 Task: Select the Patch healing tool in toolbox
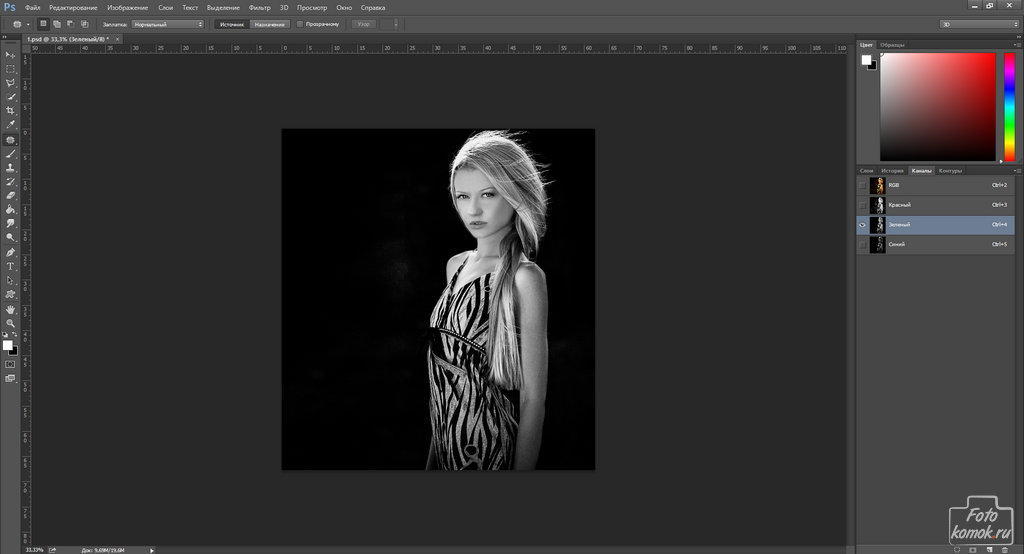10,140
